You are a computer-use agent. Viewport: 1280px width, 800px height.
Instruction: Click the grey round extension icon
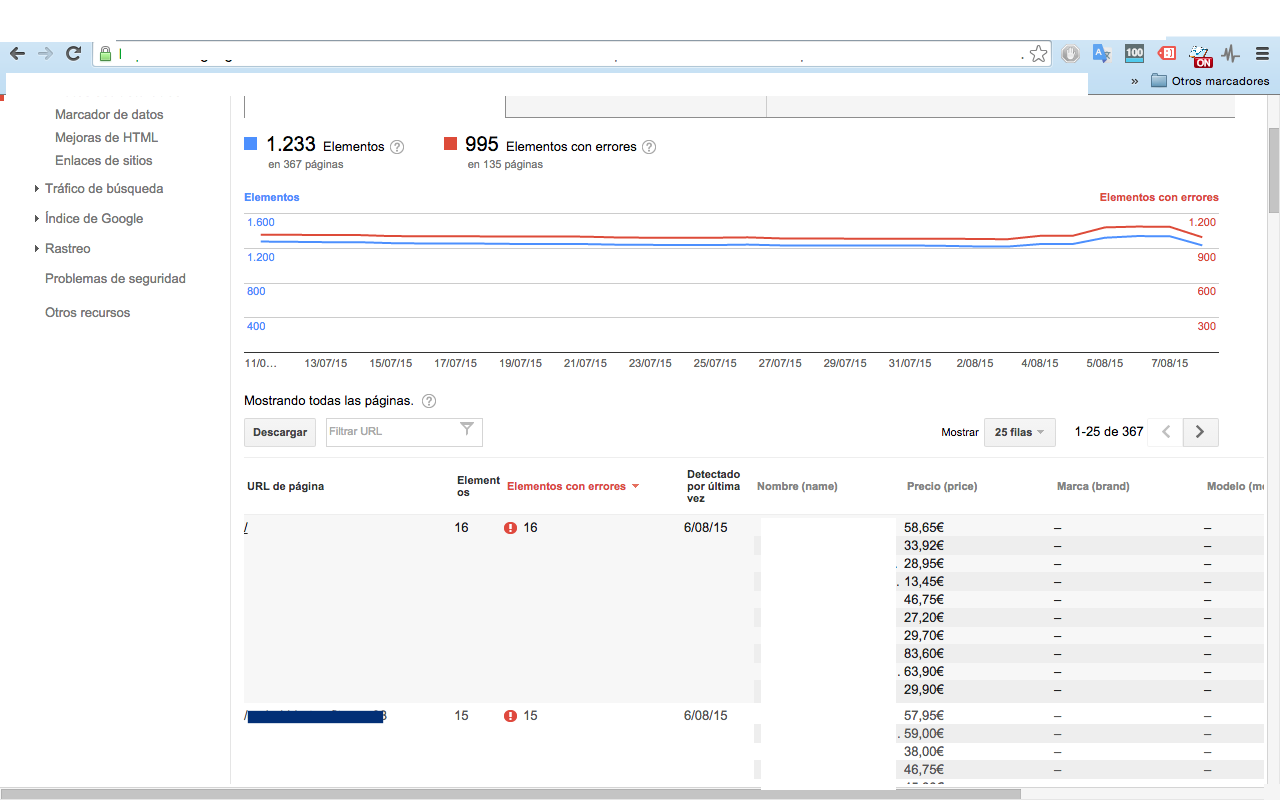pyautogui.click(x=1070, y=54)
